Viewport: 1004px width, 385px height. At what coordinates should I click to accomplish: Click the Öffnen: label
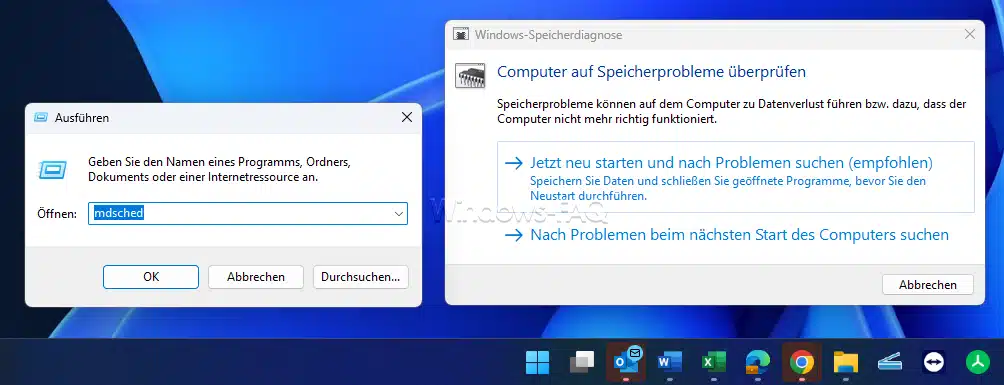(57, 214)
